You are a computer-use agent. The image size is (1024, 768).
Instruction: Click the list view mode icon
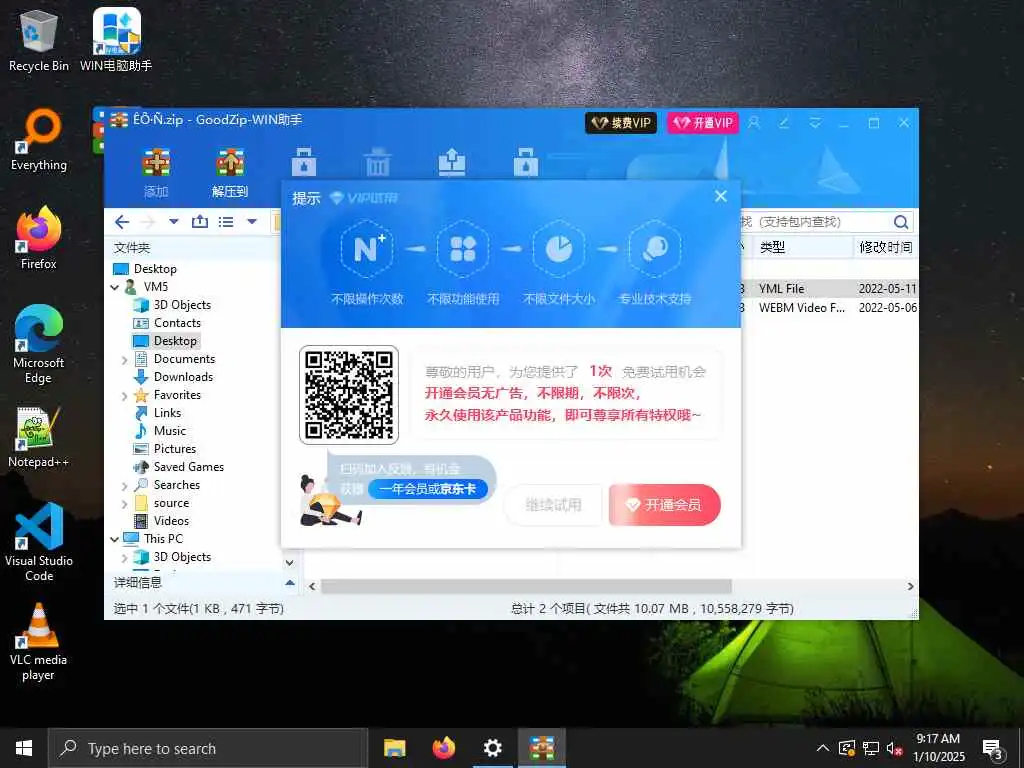pos(226,222)
